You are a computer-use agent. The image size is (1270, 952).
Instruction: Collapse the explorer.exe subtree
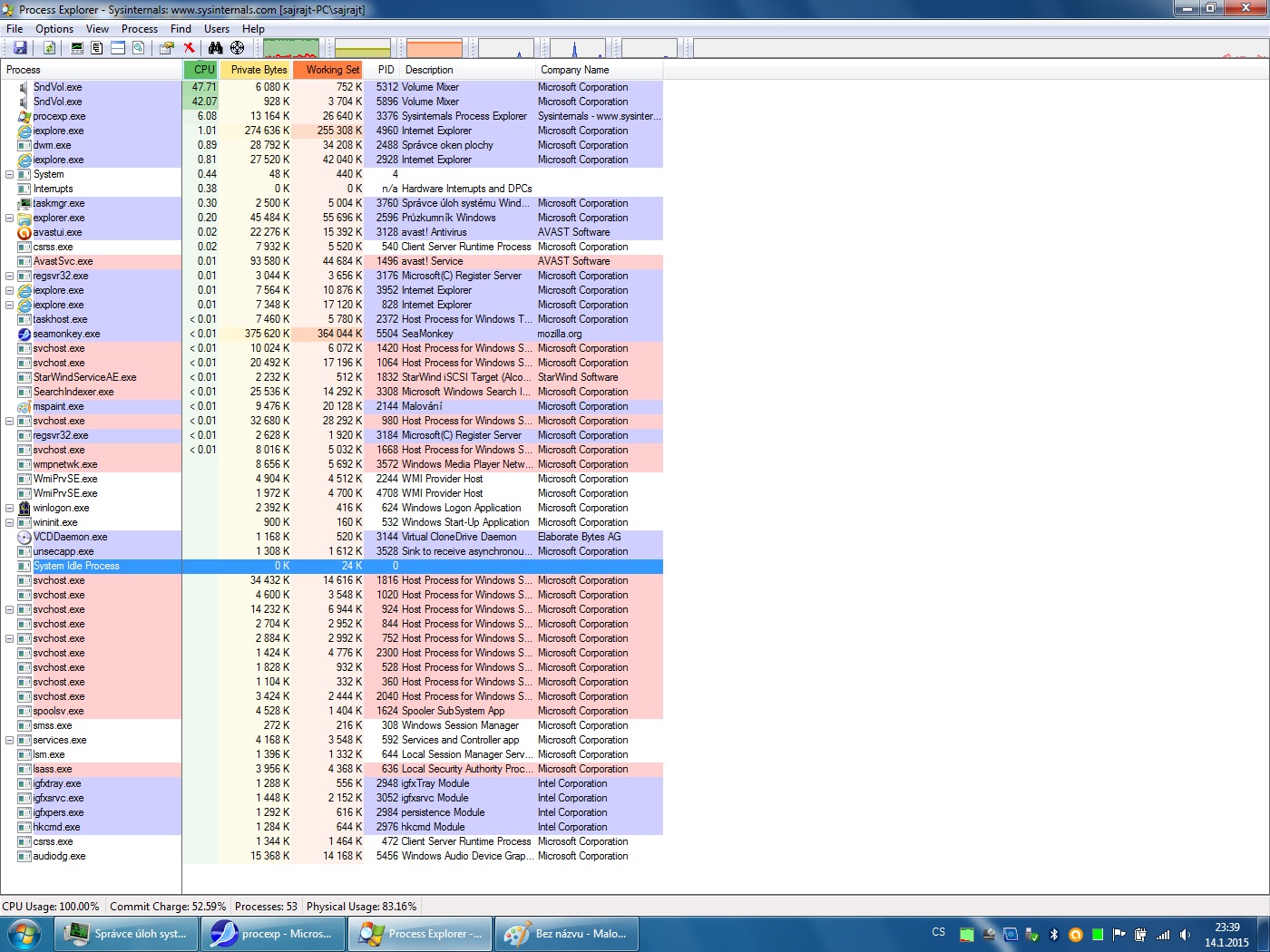(x=10, y=218)
